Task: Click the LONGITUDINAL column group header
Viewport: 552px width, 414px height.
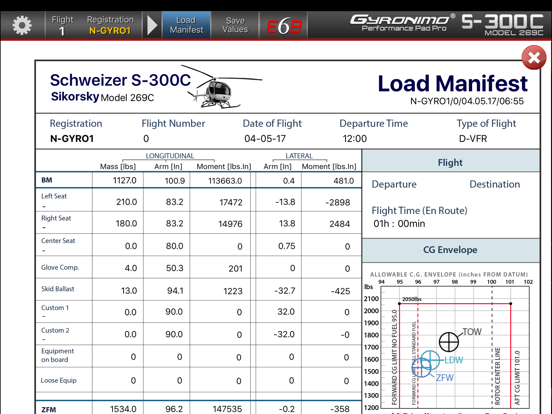Action: coord(170,156)
